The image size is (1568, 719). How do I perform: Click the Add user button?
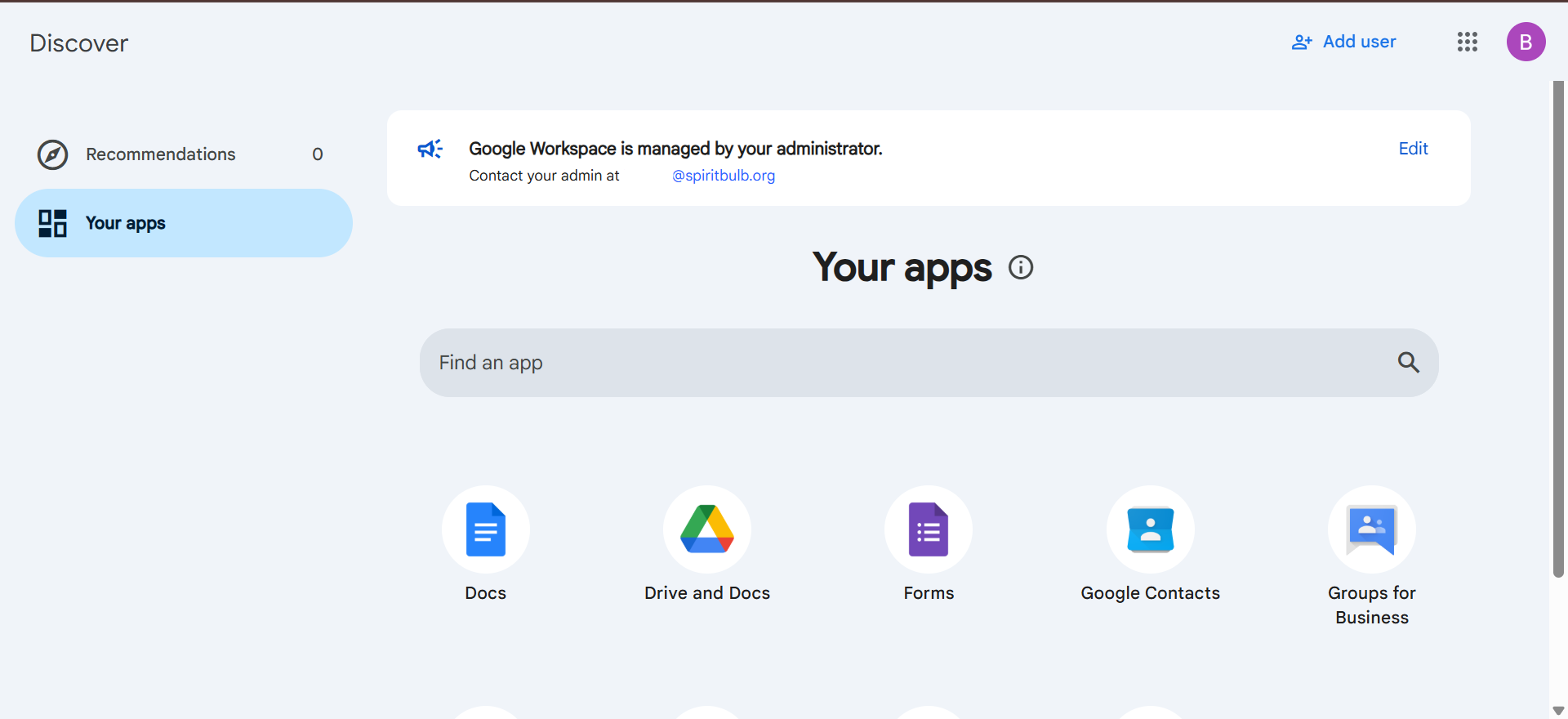coord(1343,42)
